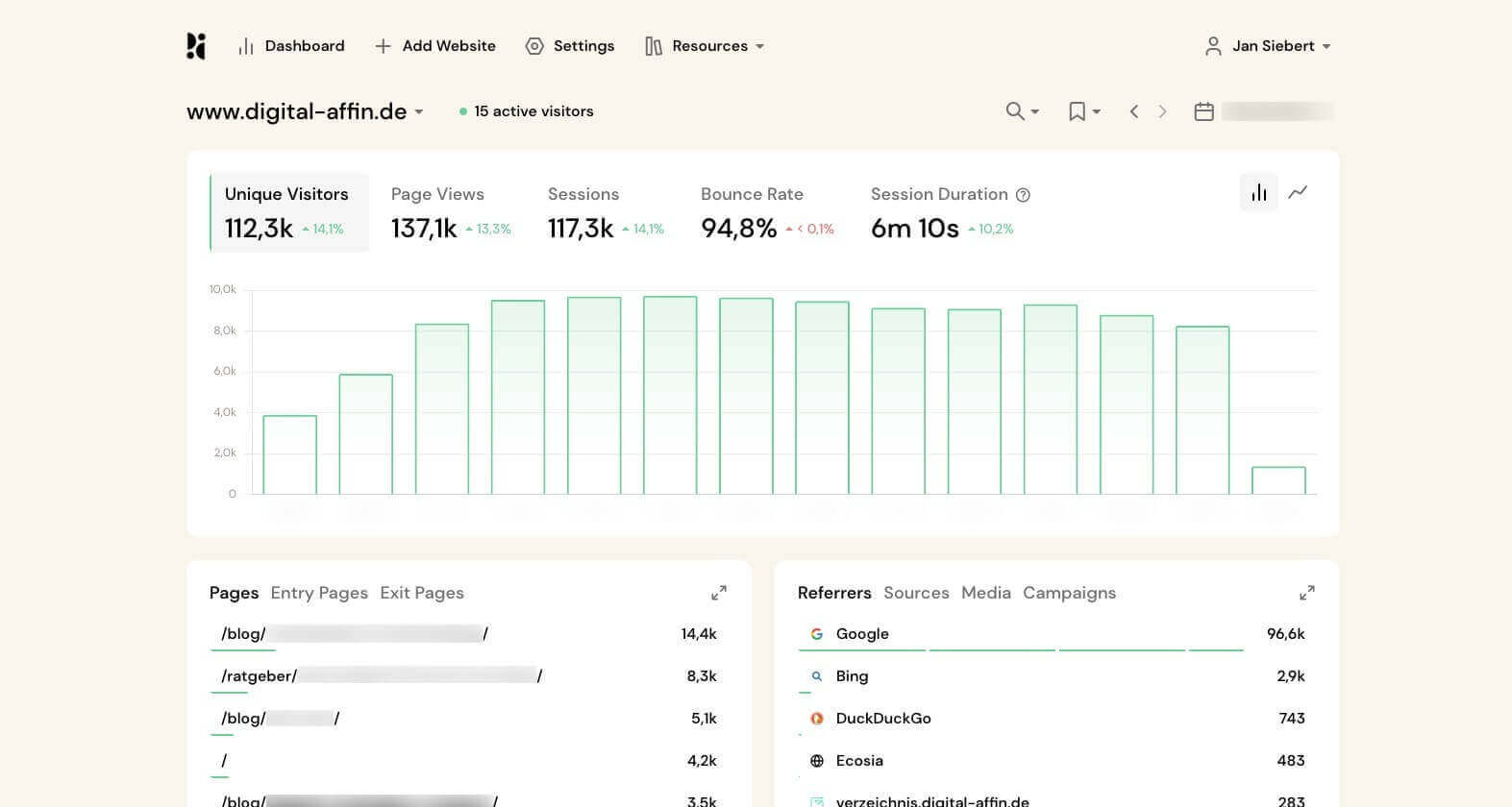The image size is (1512, 807).
Task: Go to previous date period arrow
Action: pyautogui.click(x=1134, y=111)
